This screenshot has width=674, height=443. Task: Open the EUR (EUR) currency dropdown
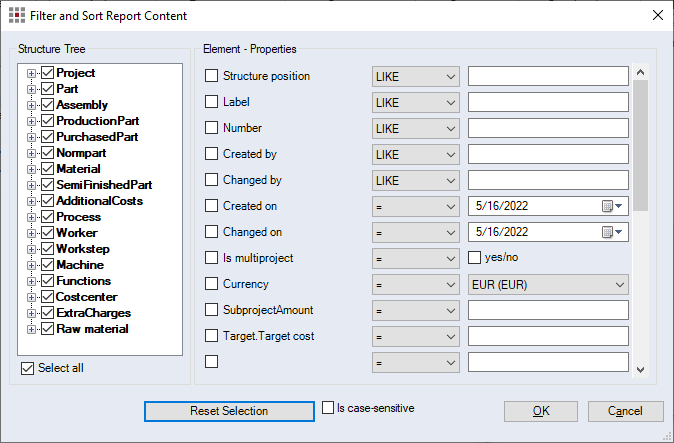[548, 284]
